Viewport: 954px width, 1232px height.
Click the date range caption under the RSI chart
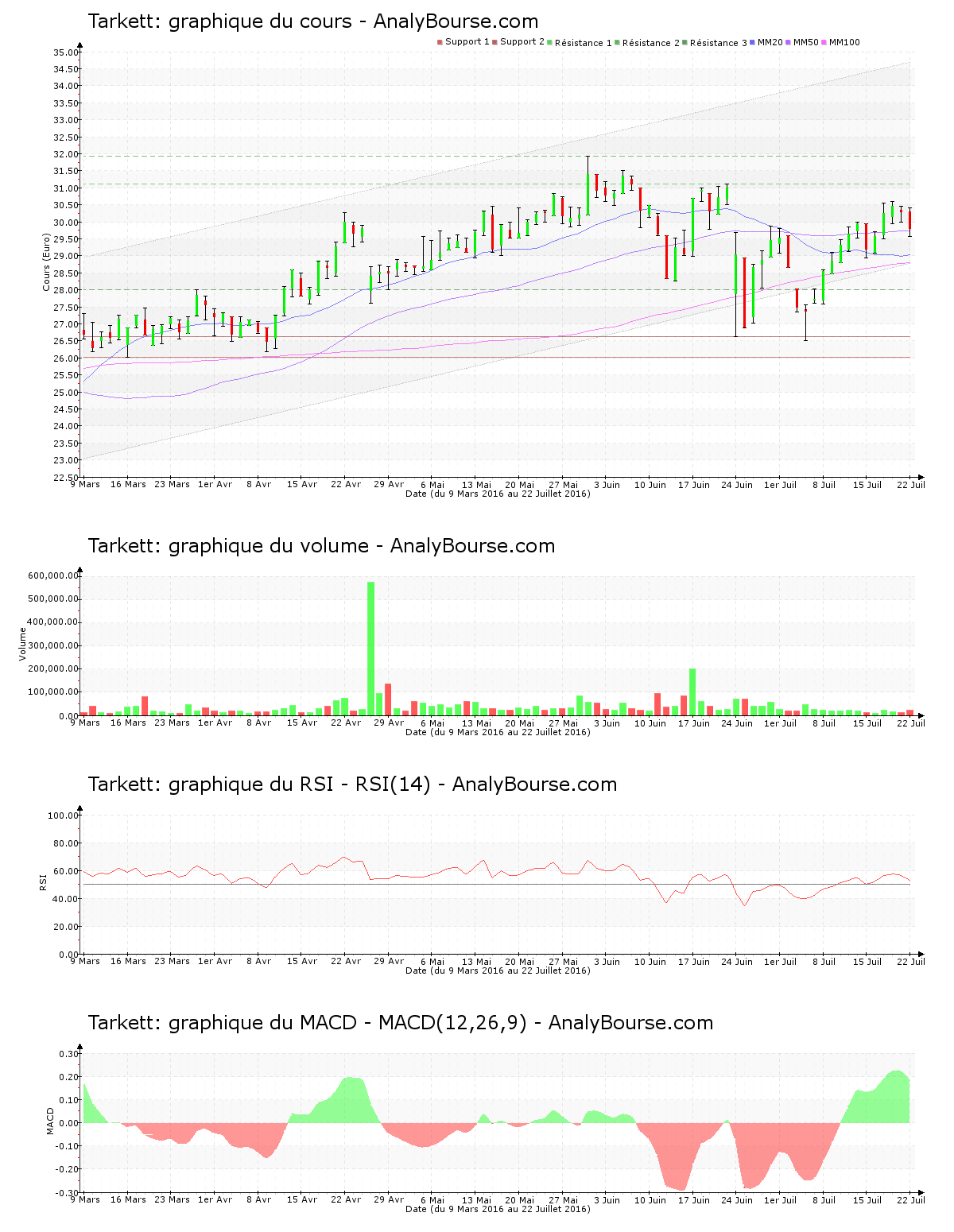click(x=498, y=970)
